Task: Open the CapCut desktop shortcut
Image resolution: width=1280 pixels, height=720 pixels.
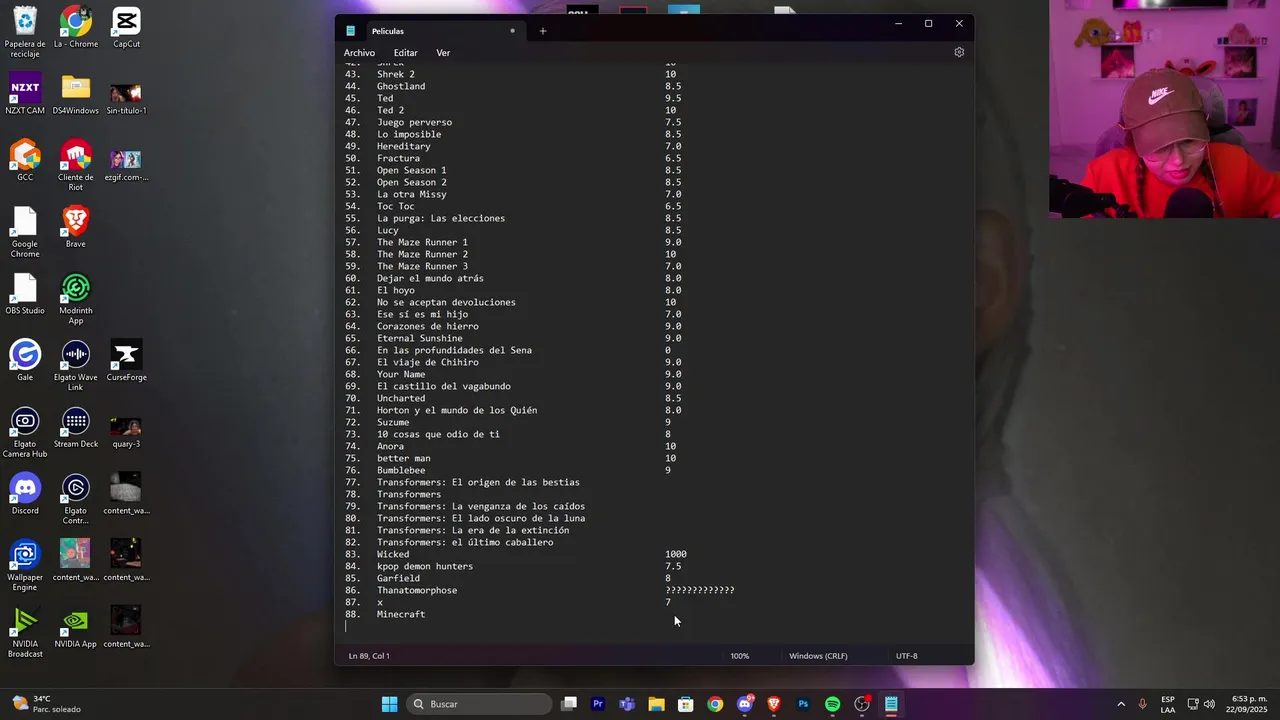Action: [x=126, y=27]
